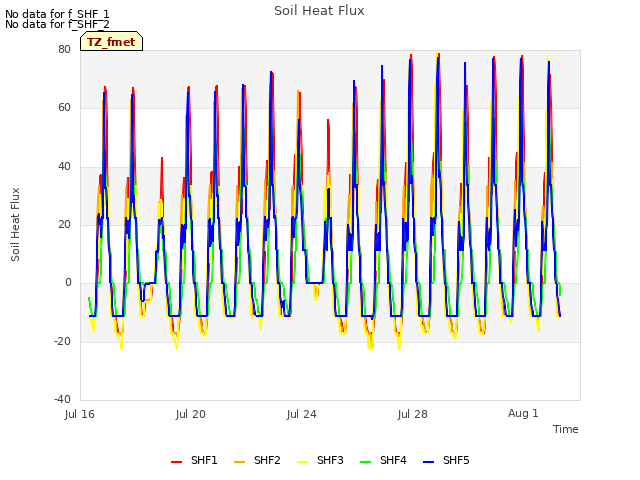
Task: Click the Soil Heat Flux chart title
Action: pos(319,11)
